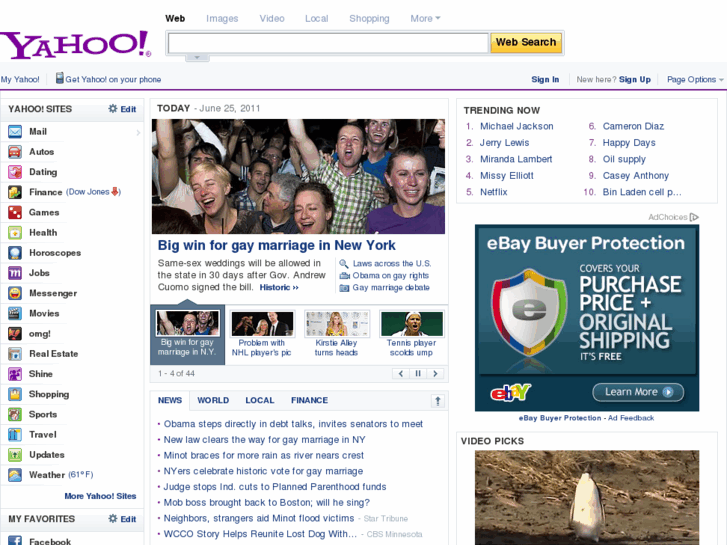Click the Finance icon in Yahoo! Sites
727x545 pixels.
[15, 192]
